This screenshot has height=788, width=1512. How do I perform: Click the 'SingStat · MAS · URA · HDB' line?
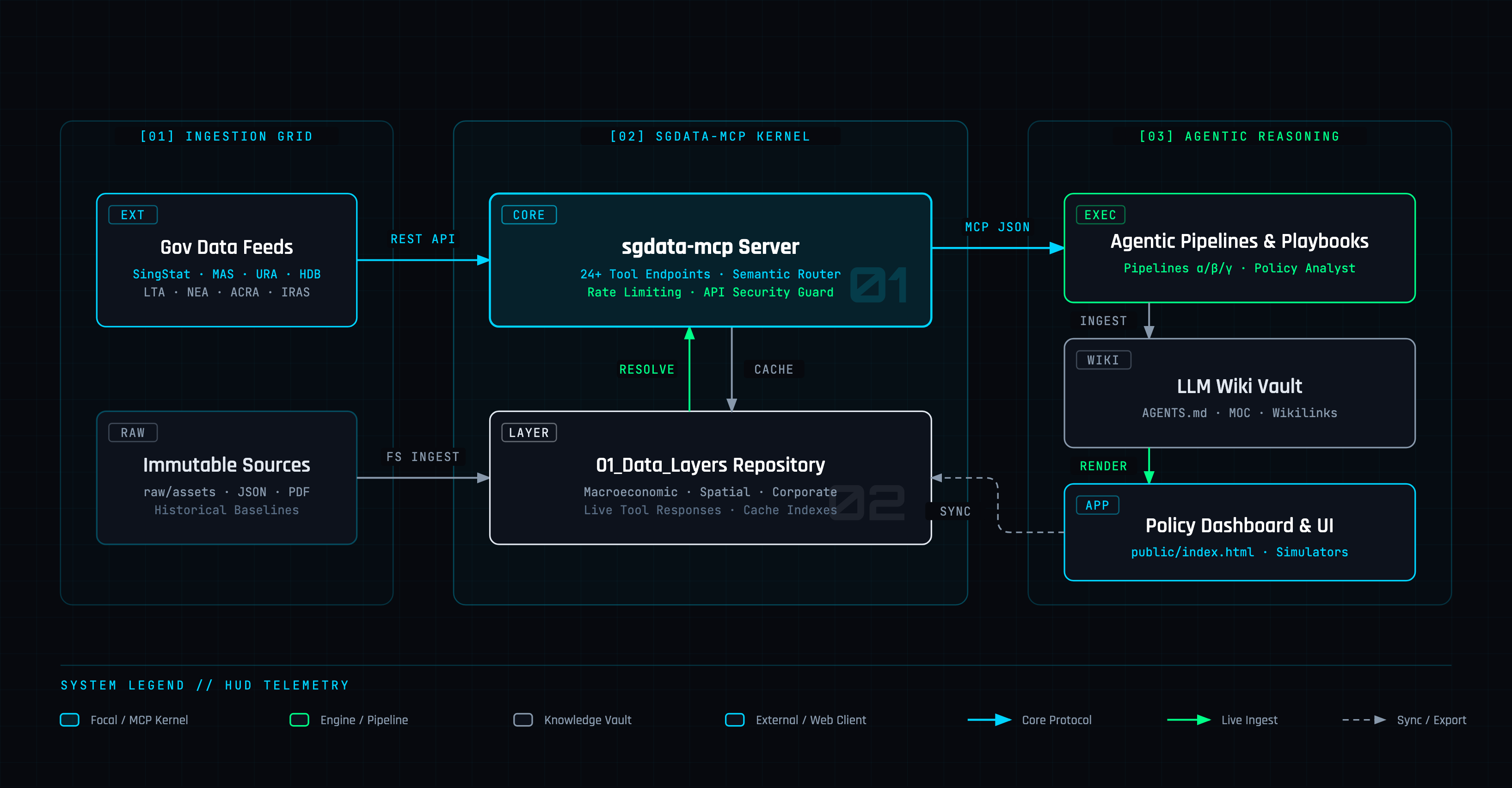click(x=227, y=274)
